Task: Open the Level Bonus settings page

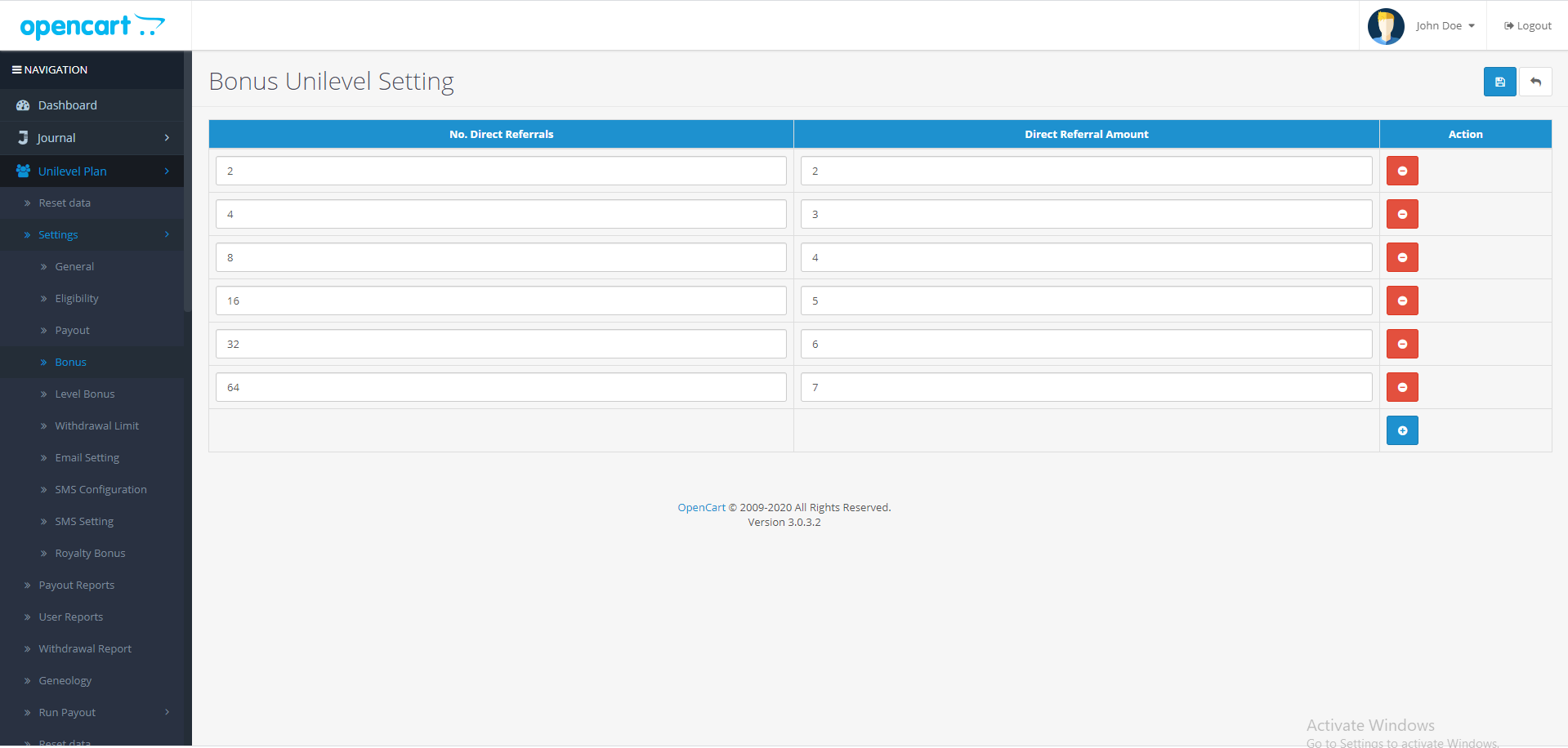Action: (84, 394)
